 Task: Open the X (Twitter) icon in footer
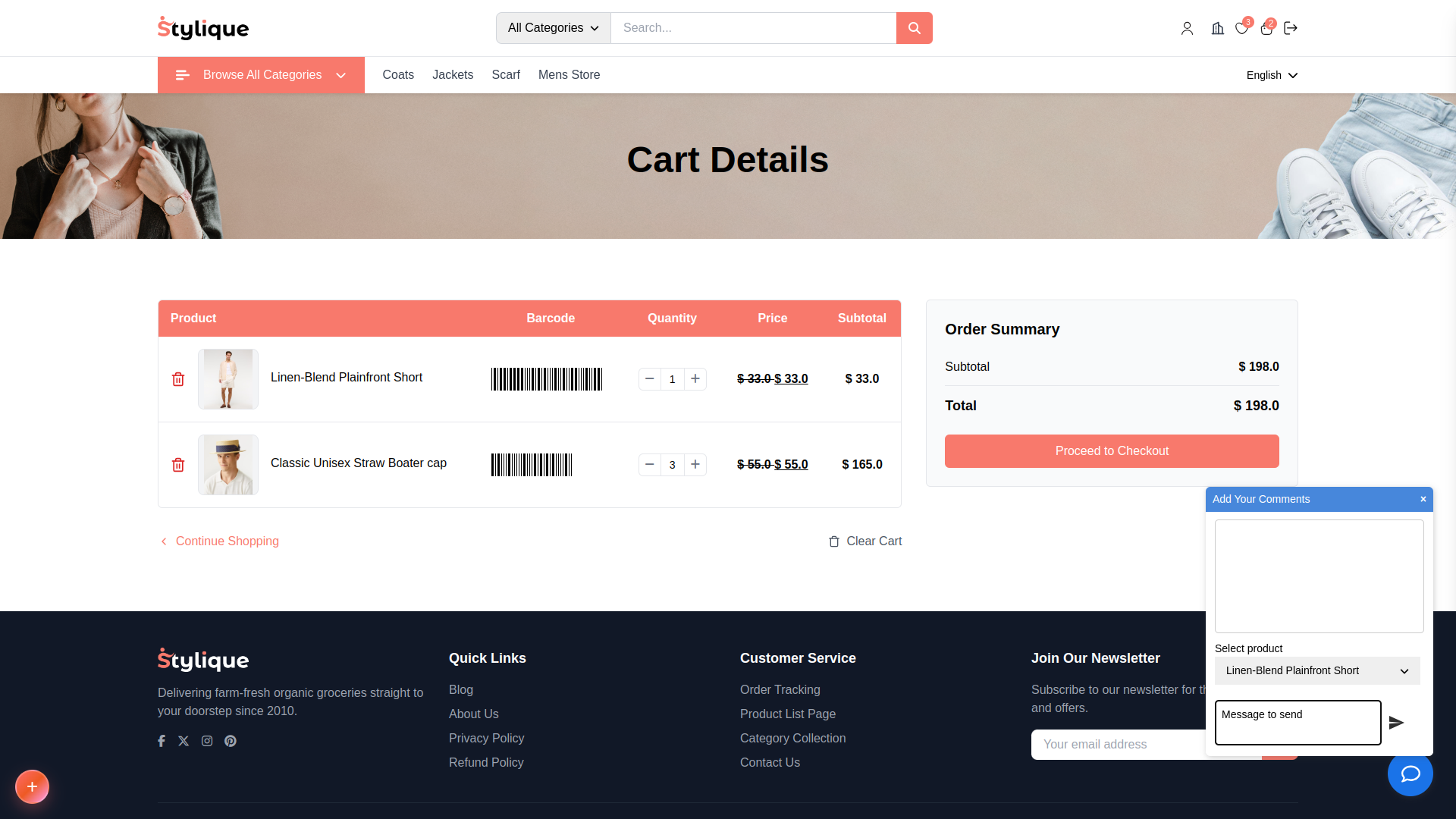[x=184, y=741]
